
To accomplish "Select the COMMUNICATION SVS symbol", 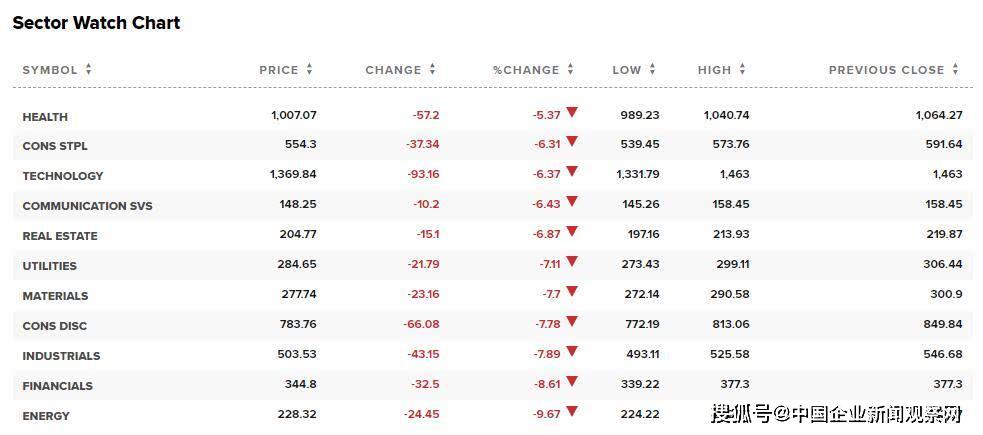I will point(87,206).
